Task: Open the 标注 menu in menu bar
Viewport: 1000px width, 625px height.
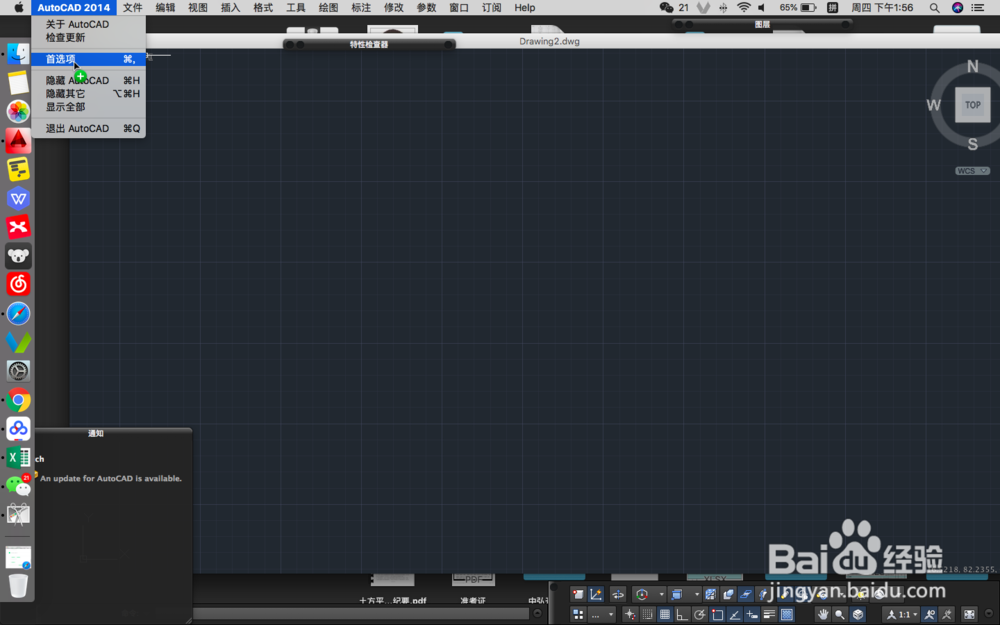Action: (361, 8)
